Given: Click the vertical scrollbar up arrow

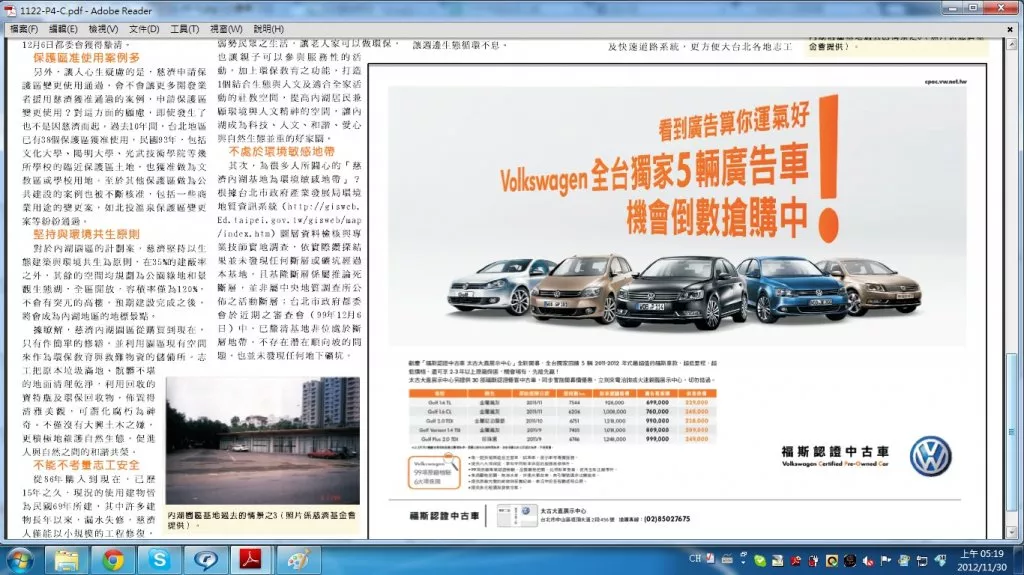Looking at the screenshot, I should (1012, 45).
